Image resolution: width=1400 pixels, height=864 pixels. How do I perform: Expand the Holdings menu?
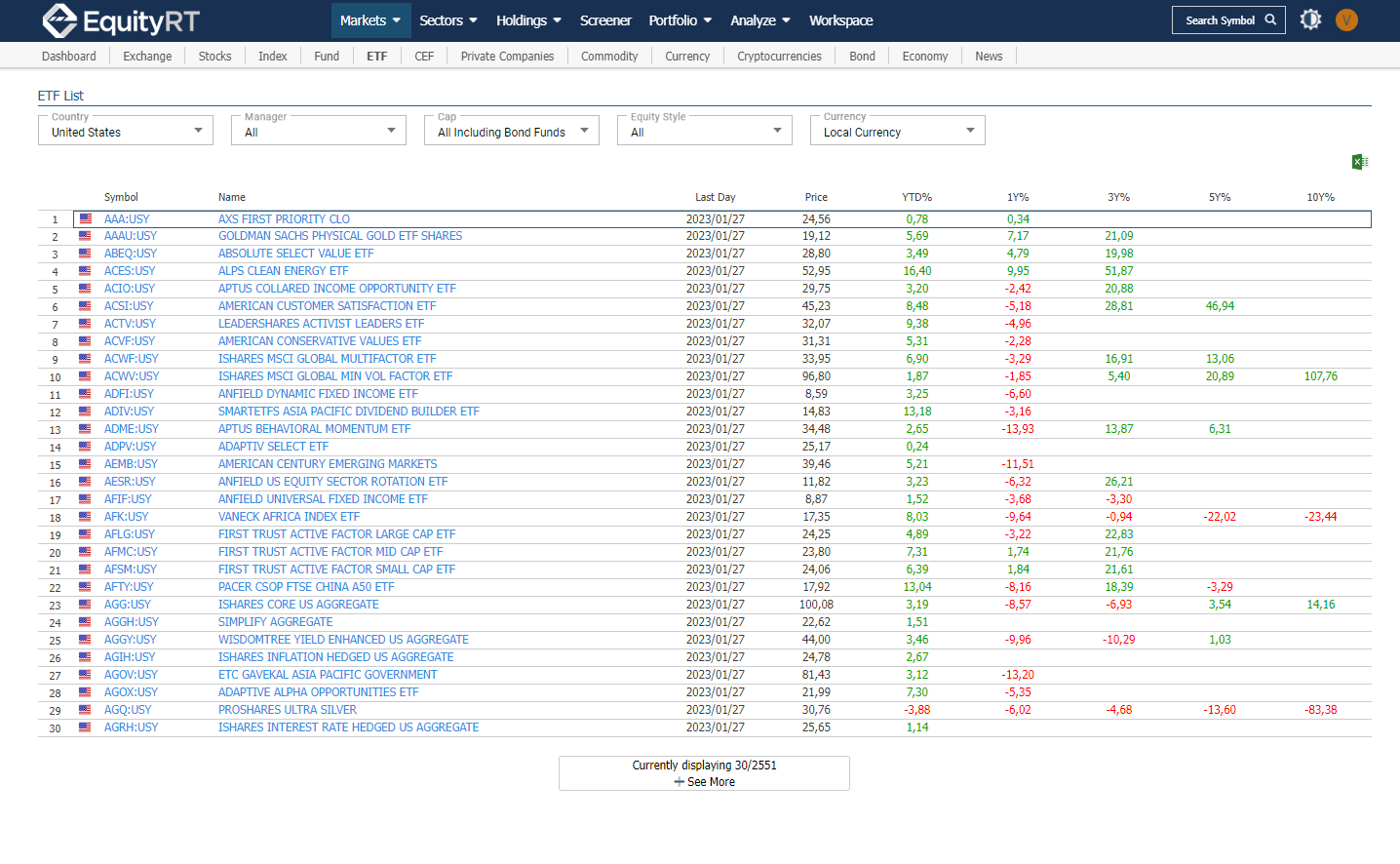point(529,20)
